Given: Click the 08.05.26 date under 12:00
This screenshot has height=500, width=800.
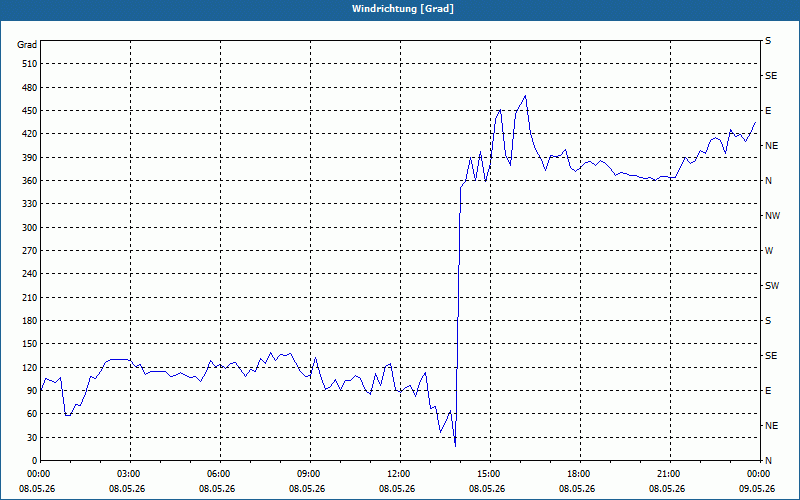Looking at the screenshot, I should pyautogui.click(x=397, y=489).
